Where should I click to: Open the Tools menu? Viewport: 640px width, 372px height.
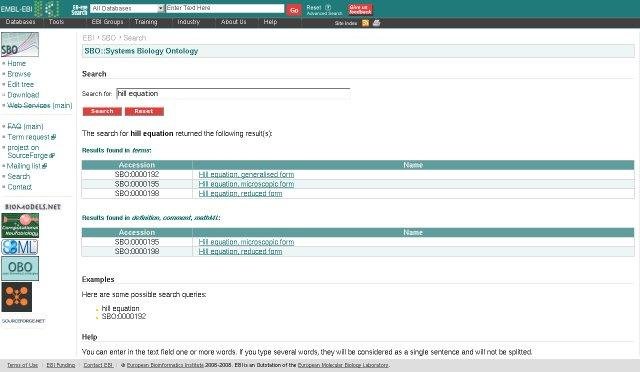(x=56, y=22)
